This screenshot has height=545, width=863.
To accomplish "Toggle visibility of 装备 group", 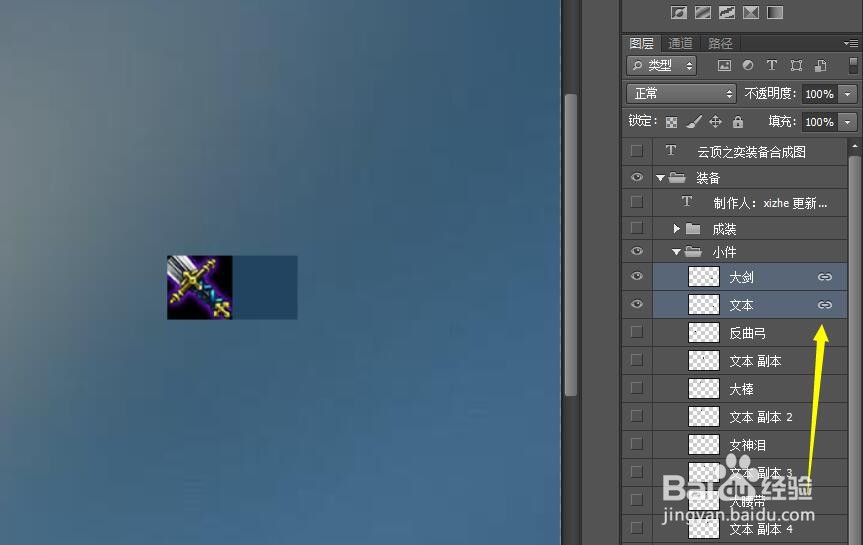I will (637, 177).
